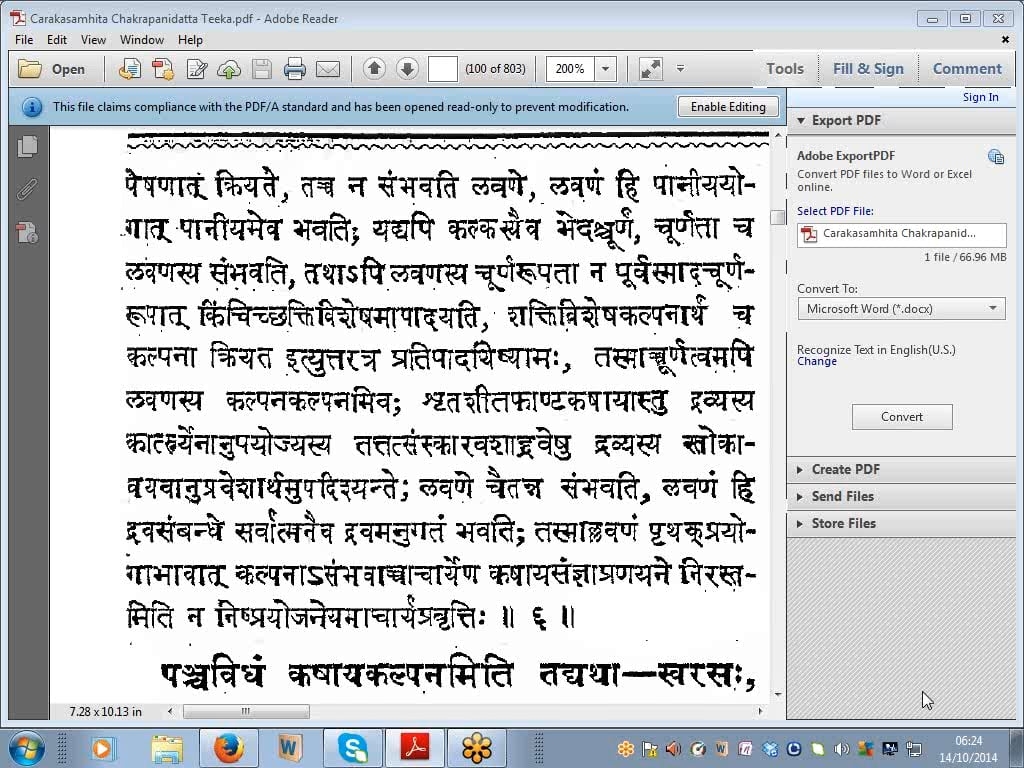Click the Convert button

[901, 417]
